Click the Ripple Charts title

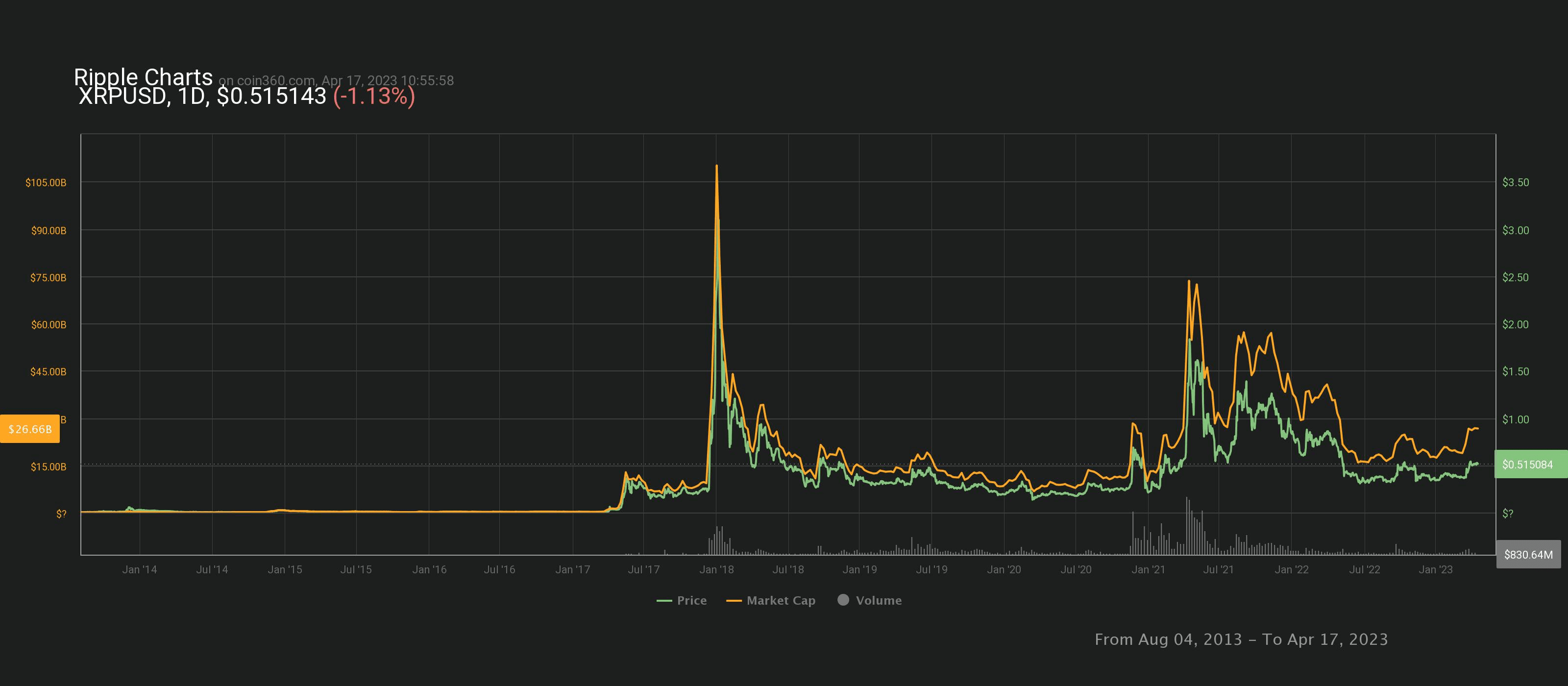pos(143,77)
